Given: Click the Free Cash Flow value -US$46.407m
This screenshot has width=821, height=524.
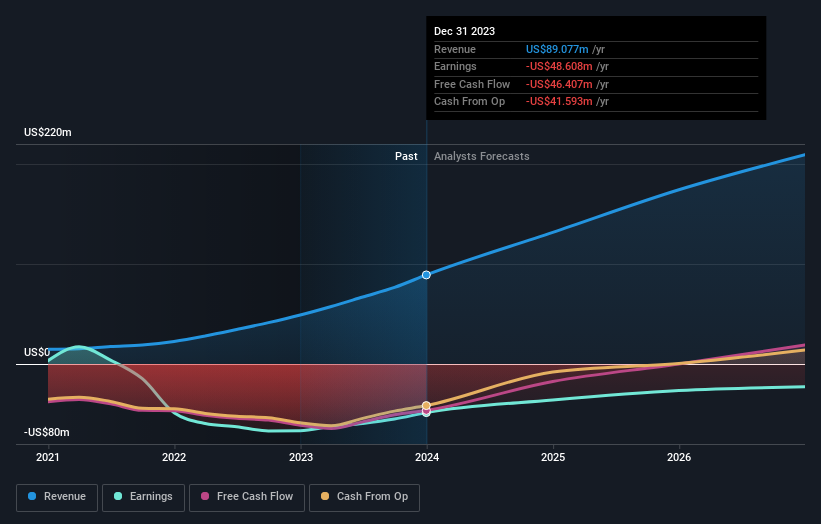Looking at the screenshot, I should pos(559,84).
